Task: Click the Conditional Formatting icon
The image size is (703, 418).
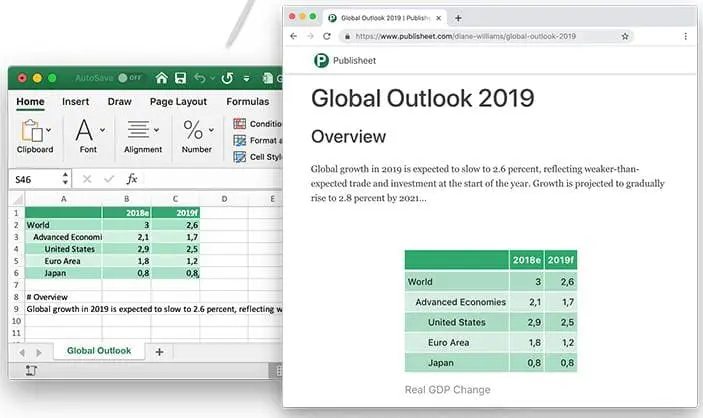Action: tap(239, 124)
